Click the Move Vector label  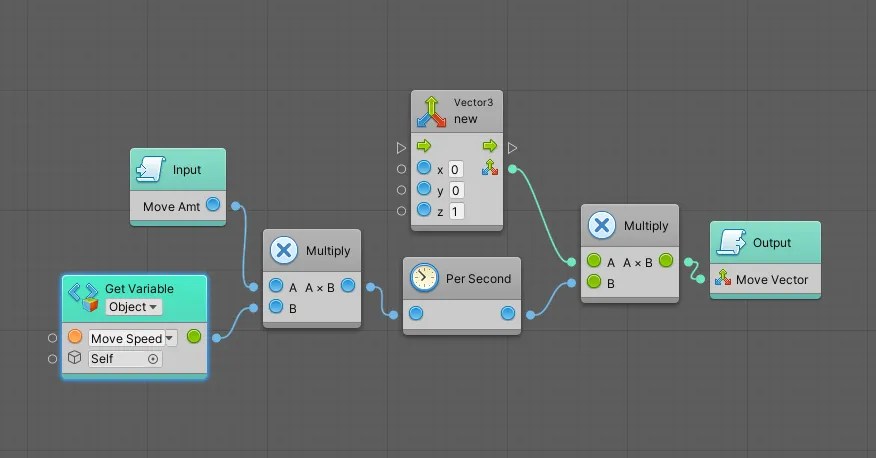(772, 280)
